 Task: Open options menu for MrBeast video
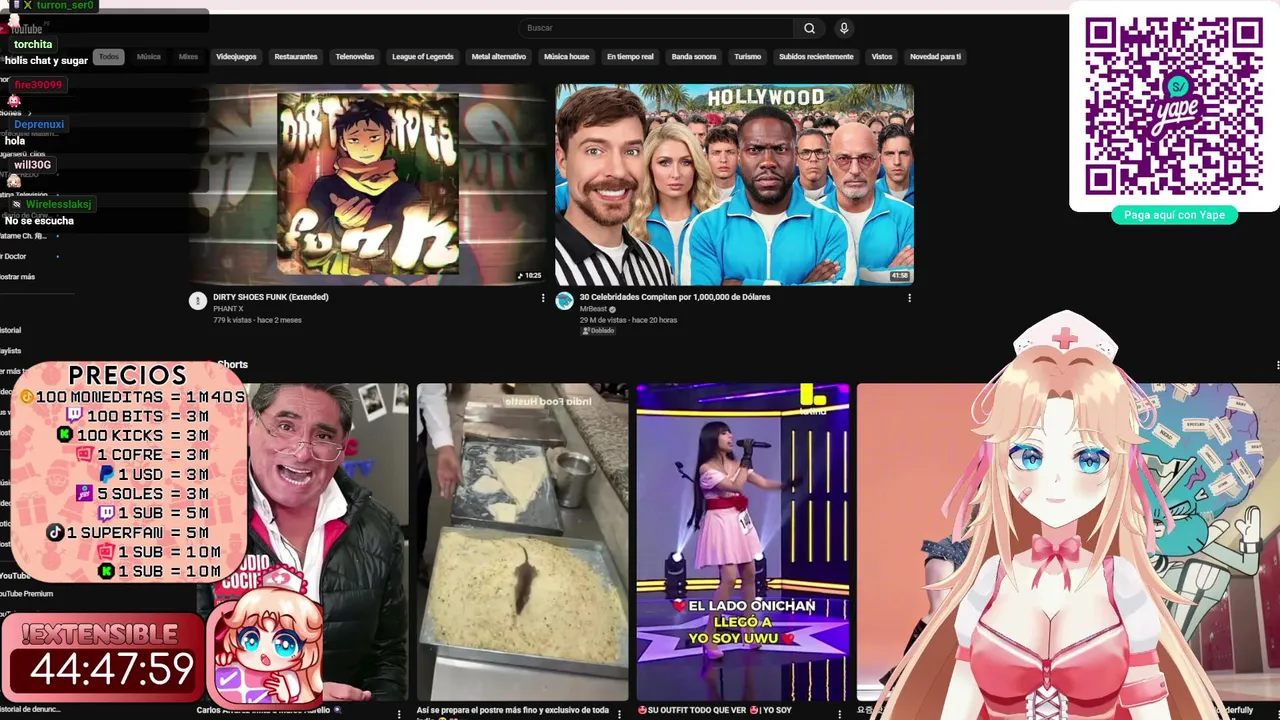909,298
